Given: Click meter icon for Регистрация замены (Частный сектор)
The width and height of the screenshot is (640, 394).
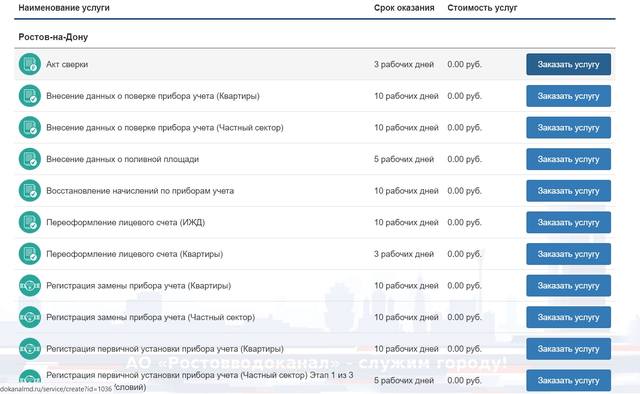Looking at the screenshot, I should click(30, 317).
